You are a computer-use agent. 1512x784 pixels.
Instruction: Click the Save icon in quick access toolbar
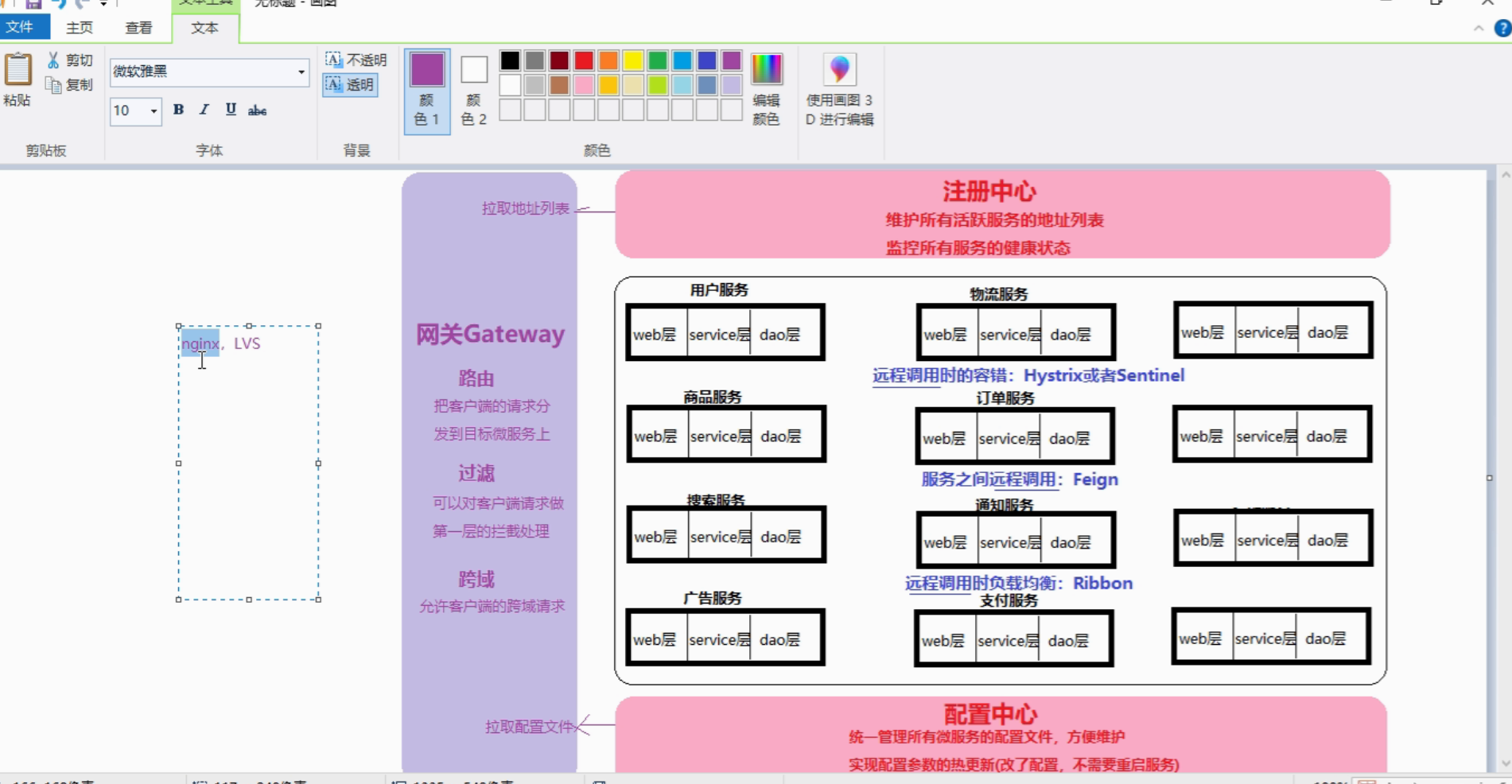coord(33,3)
